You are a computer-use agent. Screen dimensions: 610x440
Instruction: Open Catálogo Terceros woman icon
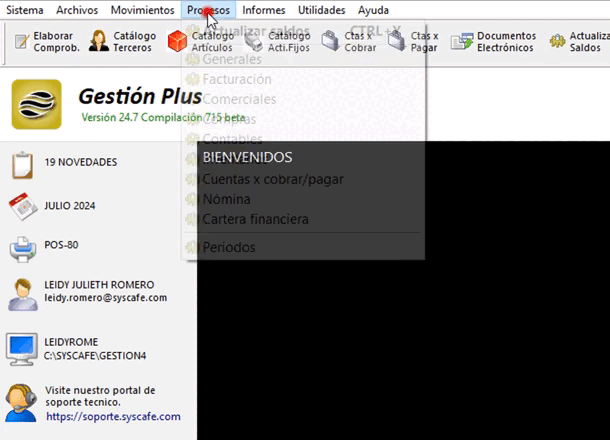click(99, 41)
